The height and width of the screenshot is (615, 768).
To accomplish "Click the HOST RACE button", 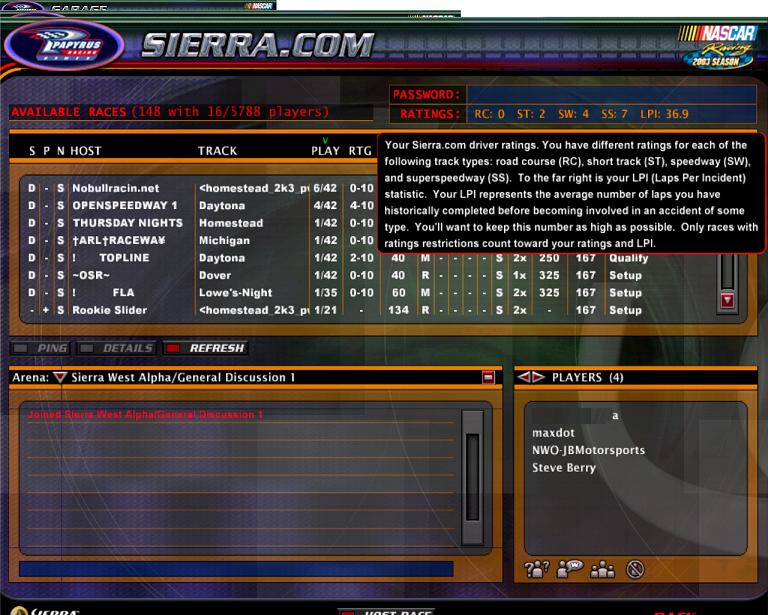I will 387,612.
